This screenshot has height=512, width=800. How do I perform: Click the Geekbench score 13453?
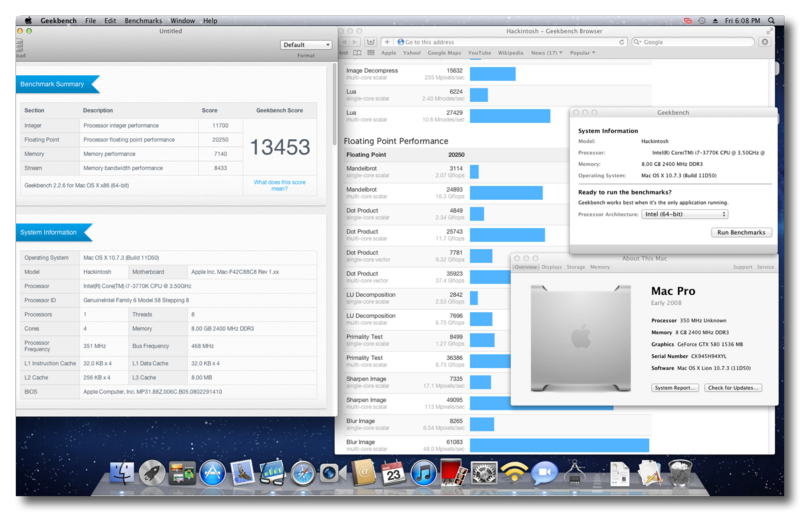click(280, 147)
